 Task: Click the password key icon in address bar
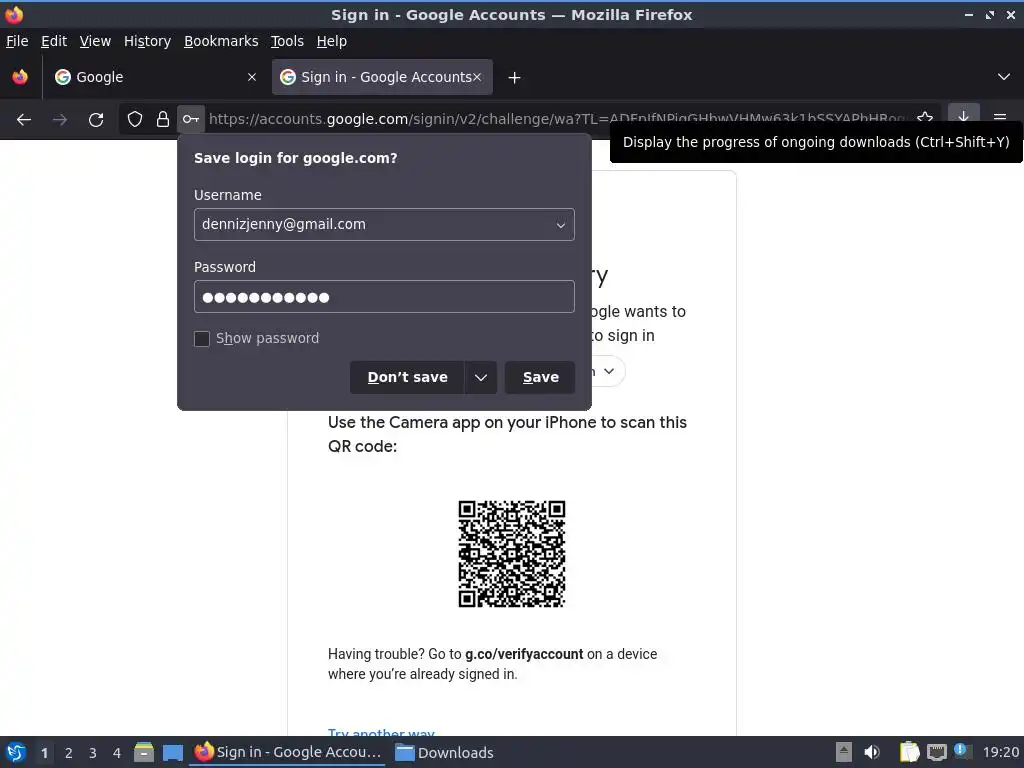pyautogui.click(x=191, y=120)
